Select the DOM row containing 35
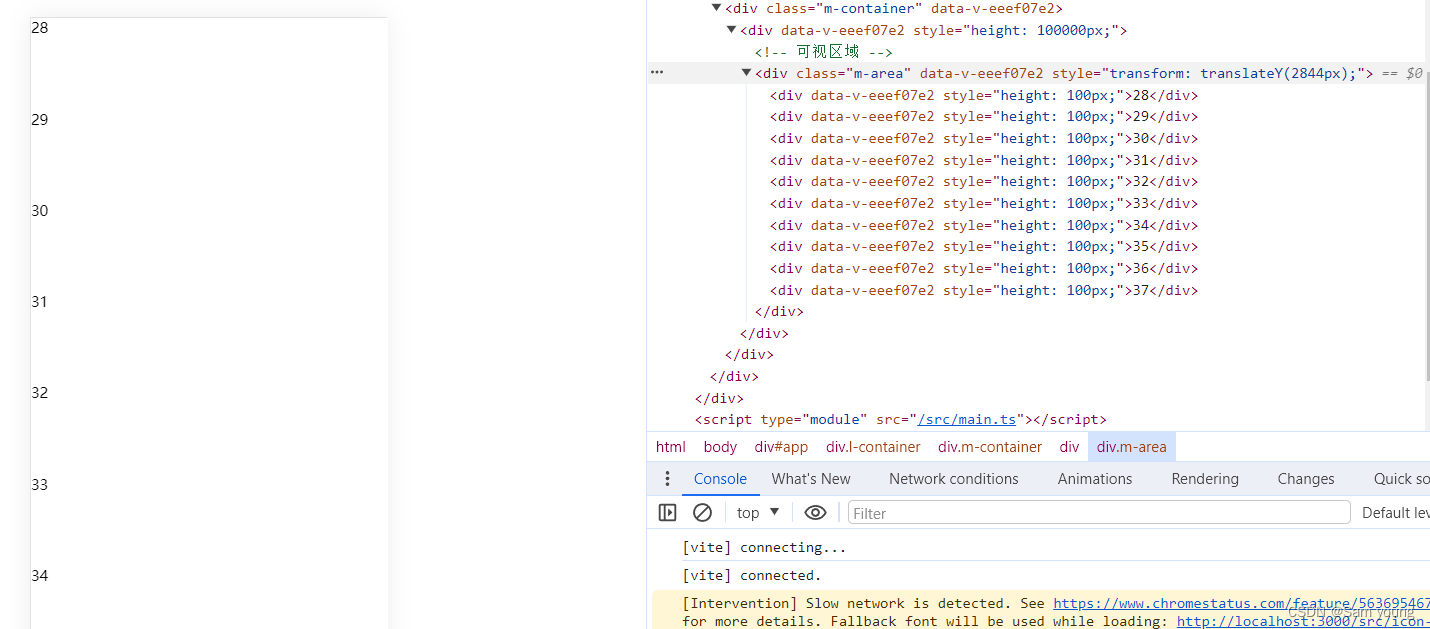 click(984, 247)
